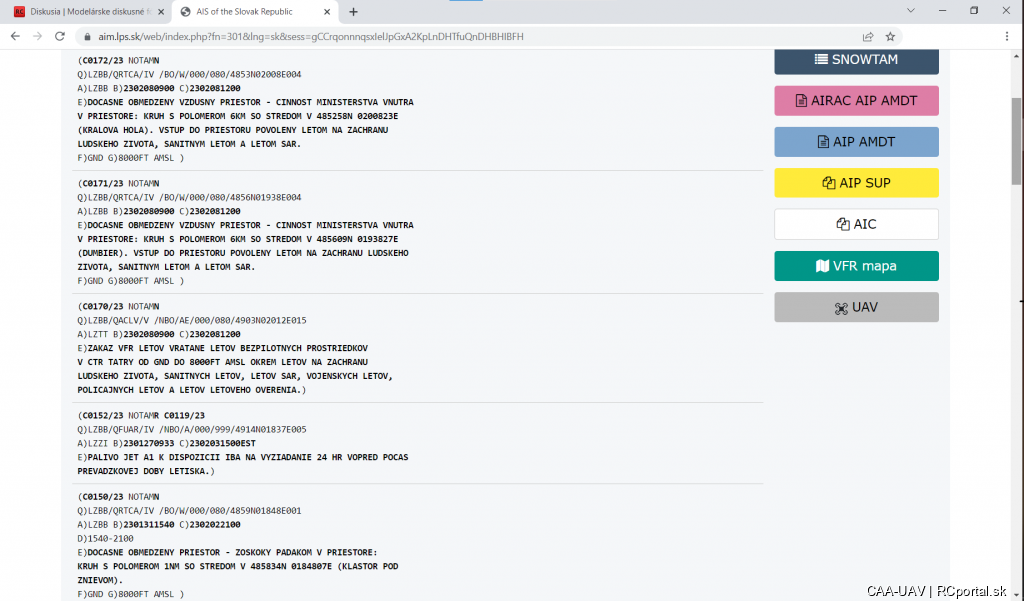Screen dimensions: 1024x601
Task: Click 'Q)LZBB/QRTCA/IV /BO/W/000/080/4853N02008E004' line
Action: (189, 74)
